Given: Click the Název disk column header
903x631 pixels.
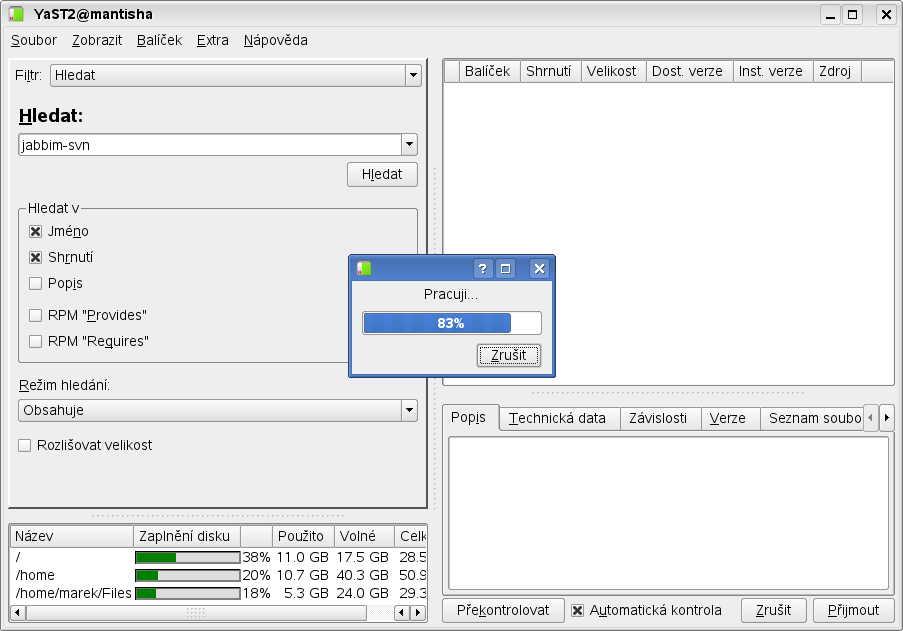Looking at the screenshot, I should [x=72, y=536].
